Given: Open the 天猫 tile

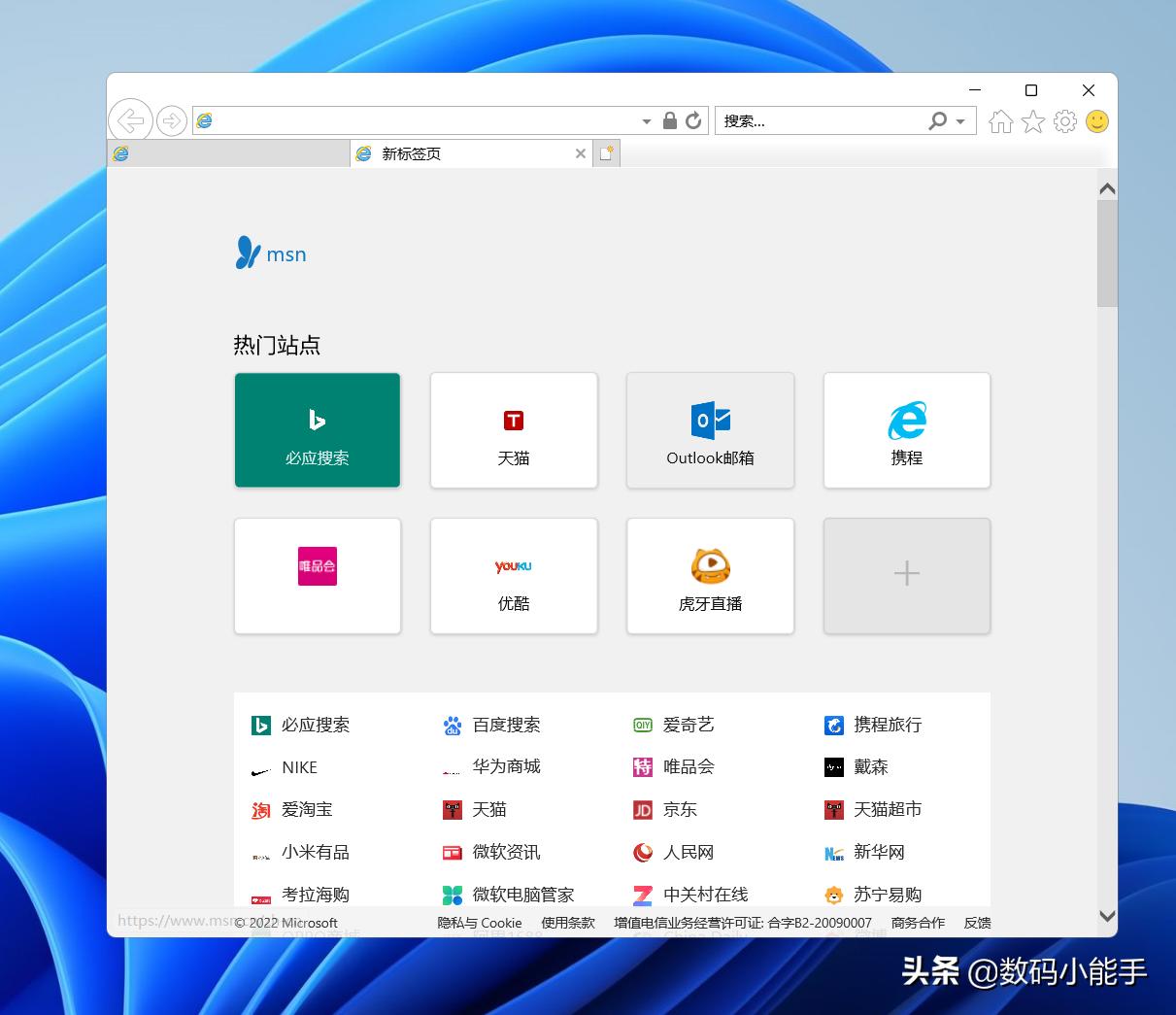Looking at the screenshot, I should (514, 430).
